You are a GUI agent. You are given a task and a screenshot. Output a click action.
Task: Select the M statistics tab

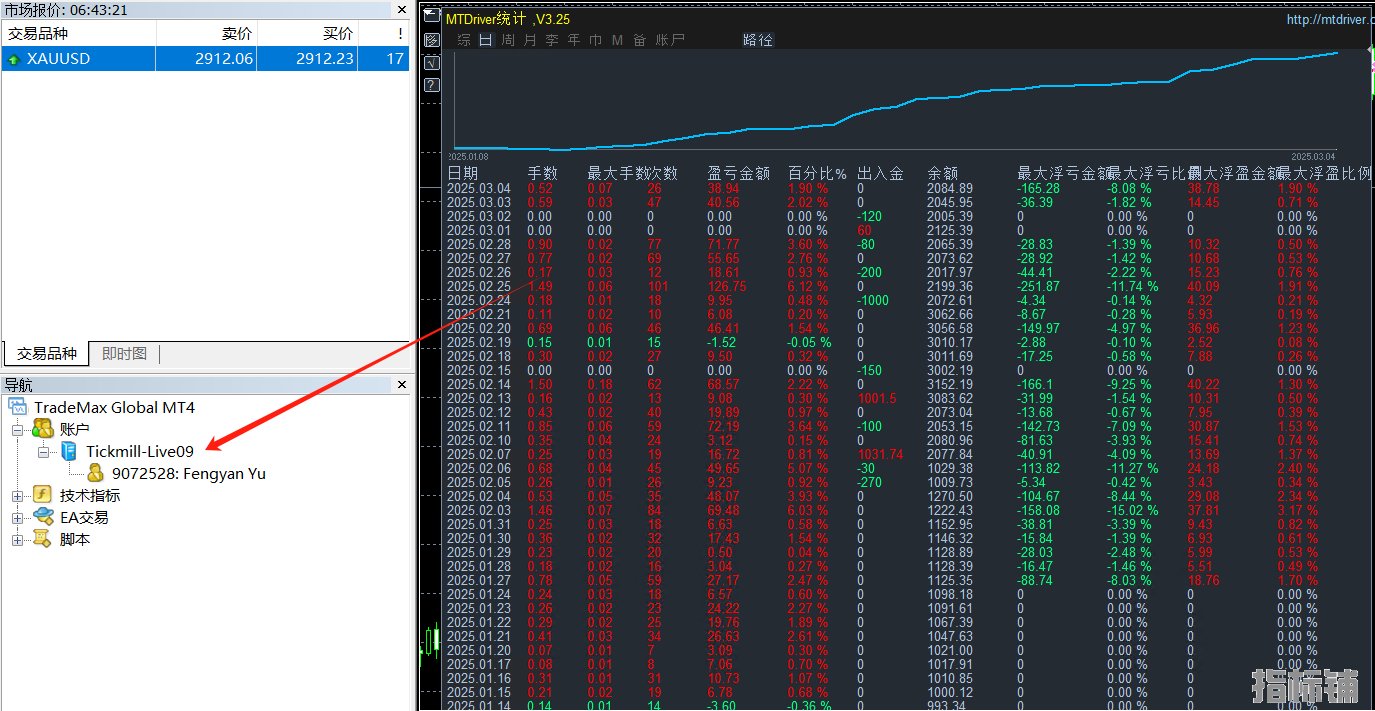pos(618,40)
